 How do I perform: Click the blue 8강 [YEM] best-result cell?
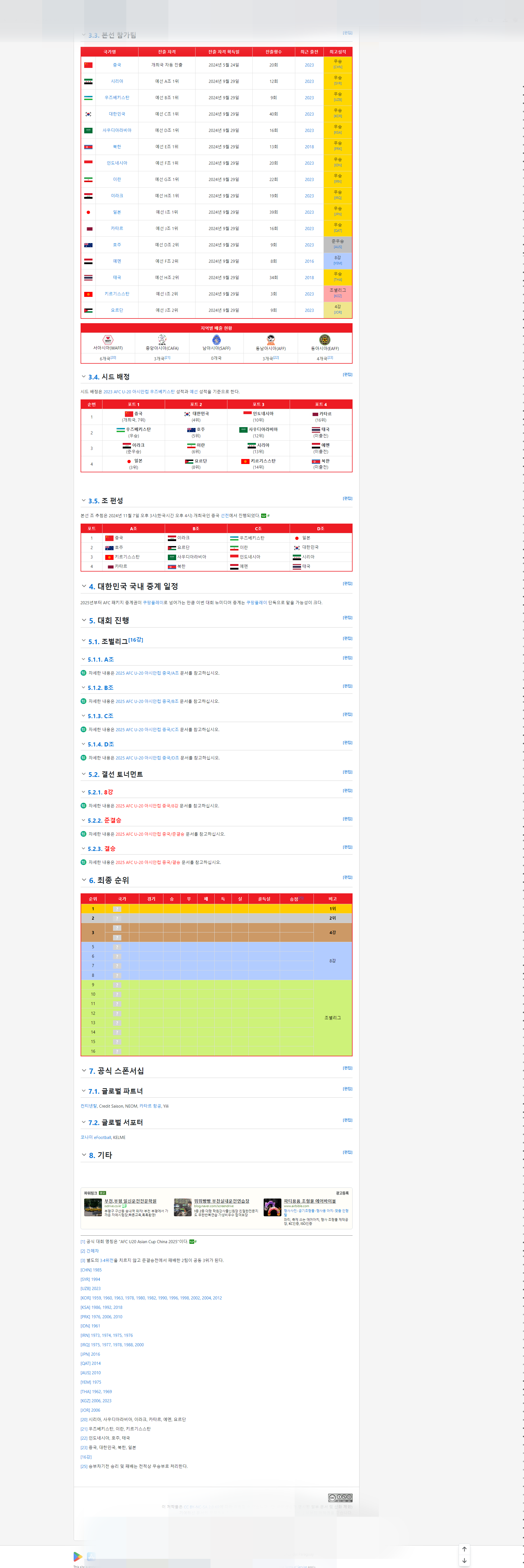[338, 262]
